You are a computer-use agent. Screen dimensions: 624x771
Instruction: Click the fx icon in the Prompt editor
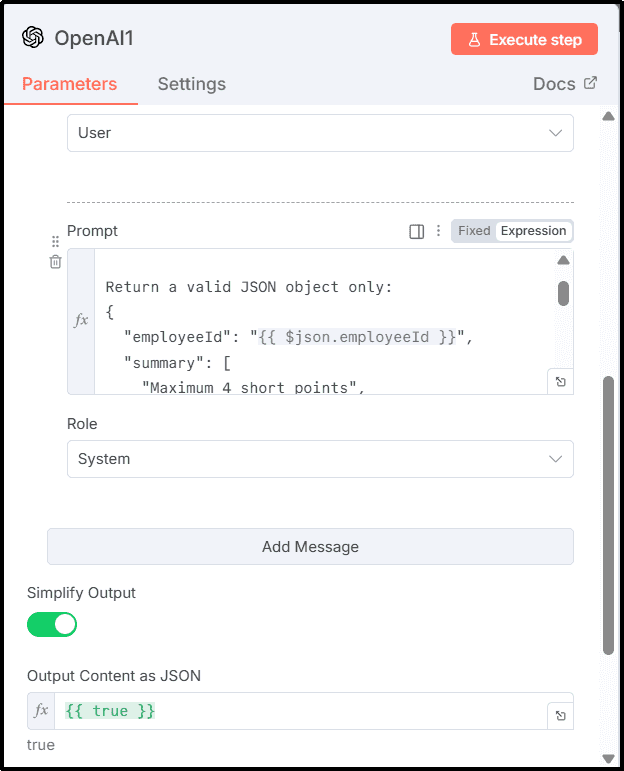point(81,320)
